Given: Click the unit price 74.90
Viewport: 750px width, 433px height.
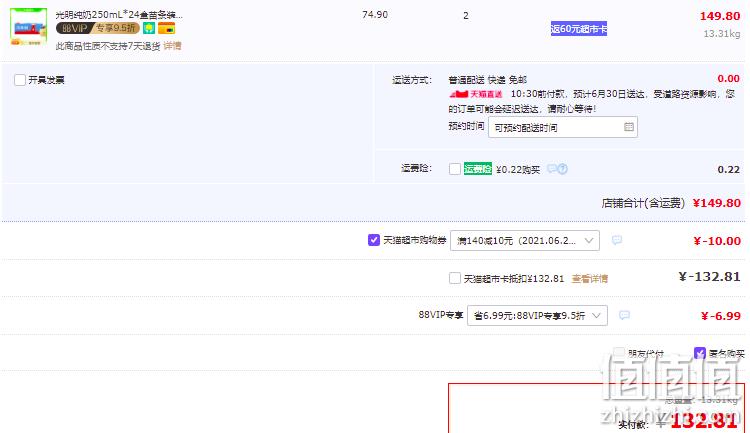Looking at the screenshot, I should (x=375, y=14).
